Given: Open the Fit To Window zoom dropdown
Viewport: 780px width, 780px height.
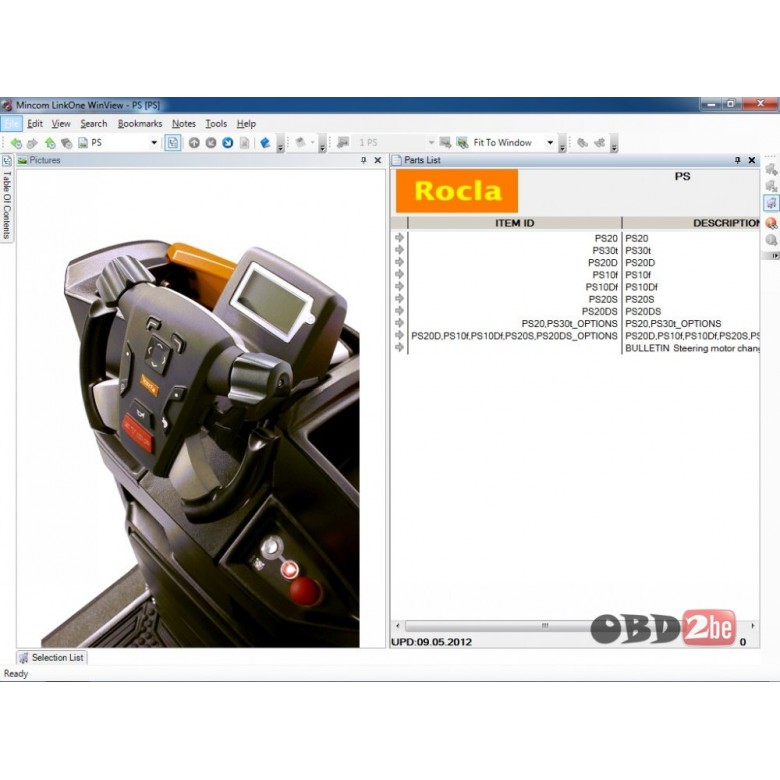Looking at the screenshot, I should (x=550, y=143).
